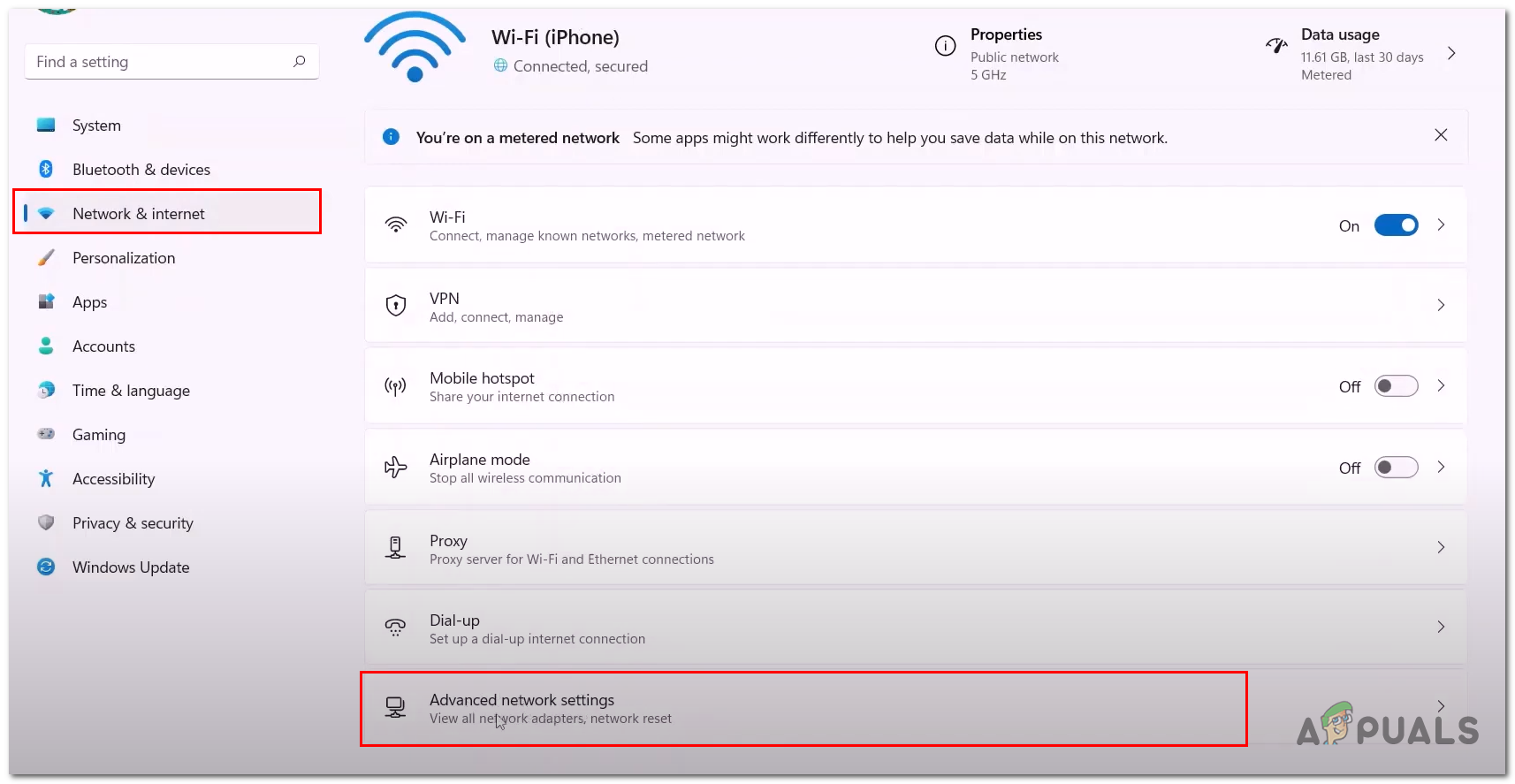This screenshot has width=1515, height=784.
Task: Click the Properties info icon
Action: click(x=945, y=46)
